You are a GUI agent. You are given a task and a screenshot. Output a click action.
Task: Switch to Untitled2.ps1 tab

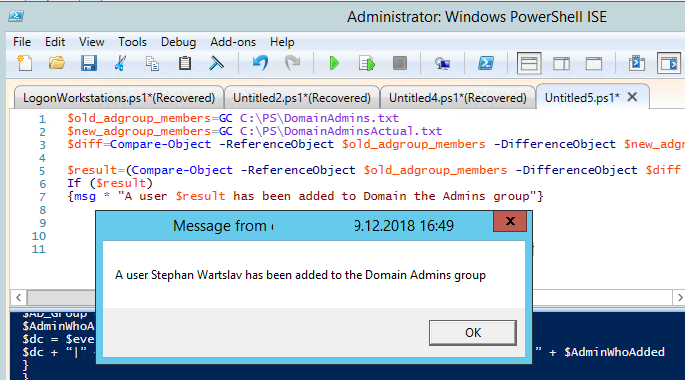coord(302,97)
